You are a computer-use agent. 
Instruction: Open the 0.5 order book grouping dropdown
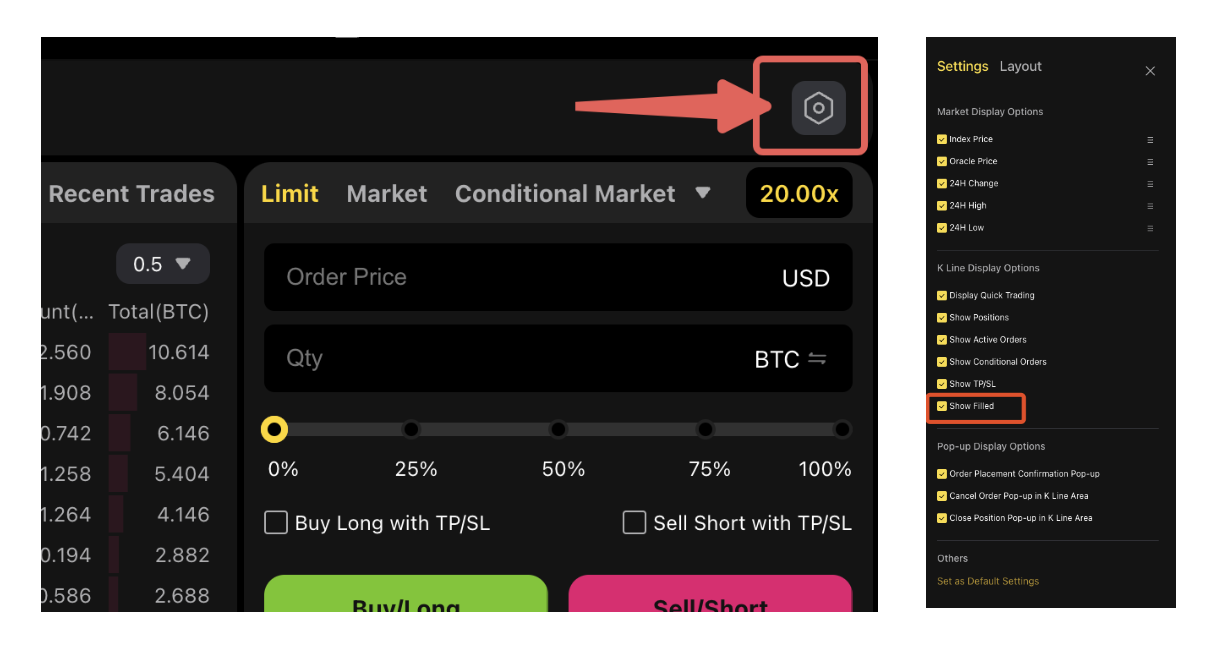pyautogui.click(x=163, y=264)
